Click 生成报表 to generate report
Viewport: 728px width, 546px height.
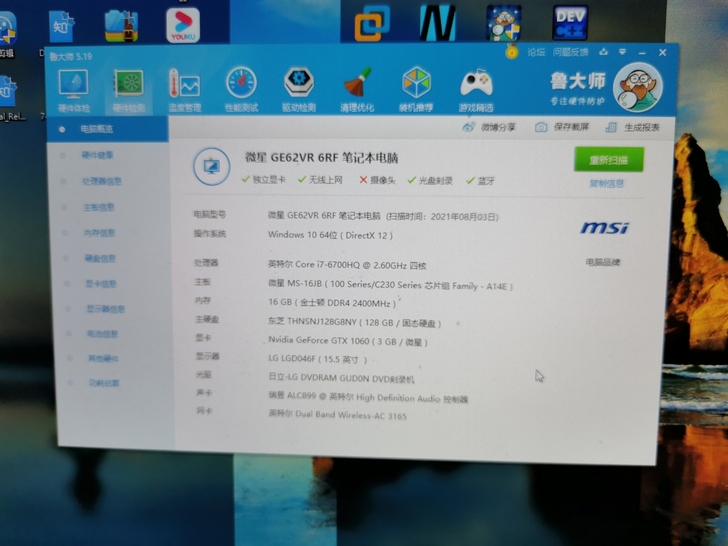tap(633, 128)
